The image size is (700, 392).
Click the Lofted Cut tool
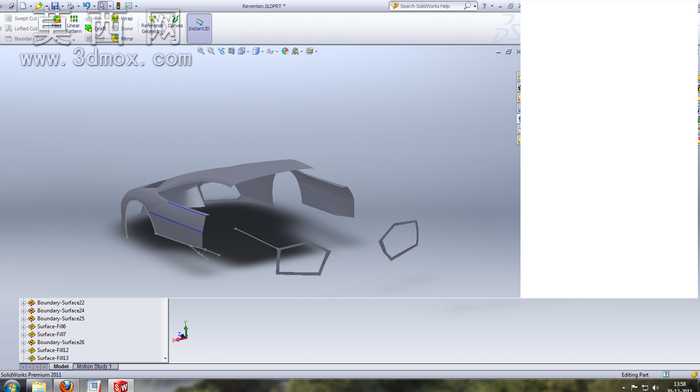click(21, 29)
